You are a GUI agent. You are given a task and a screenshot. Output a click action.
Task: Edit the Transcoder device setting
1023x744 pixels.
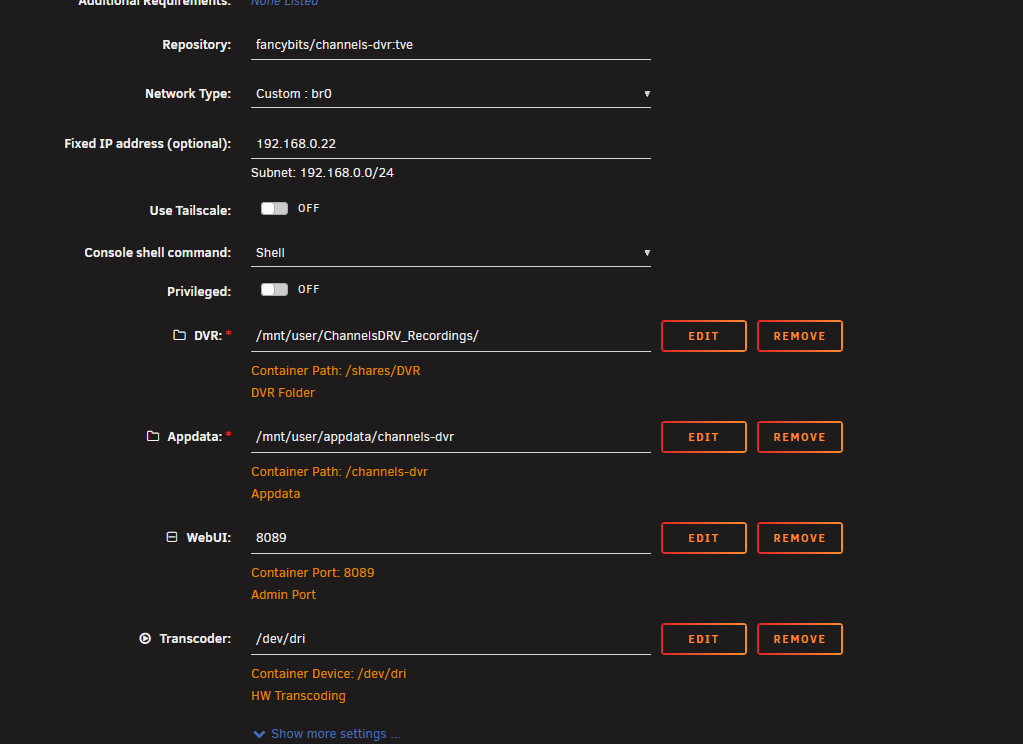704,639
